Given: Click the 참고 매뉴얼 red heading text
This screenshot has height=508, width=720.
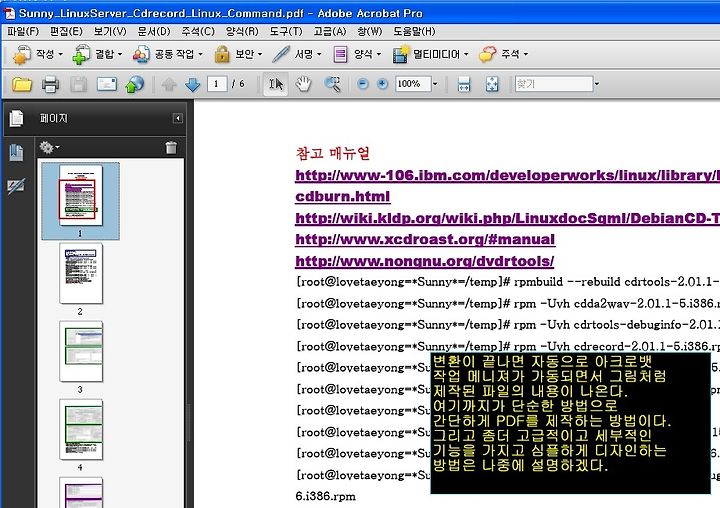Looking at the screenshot, I should (x=333, y=153).
